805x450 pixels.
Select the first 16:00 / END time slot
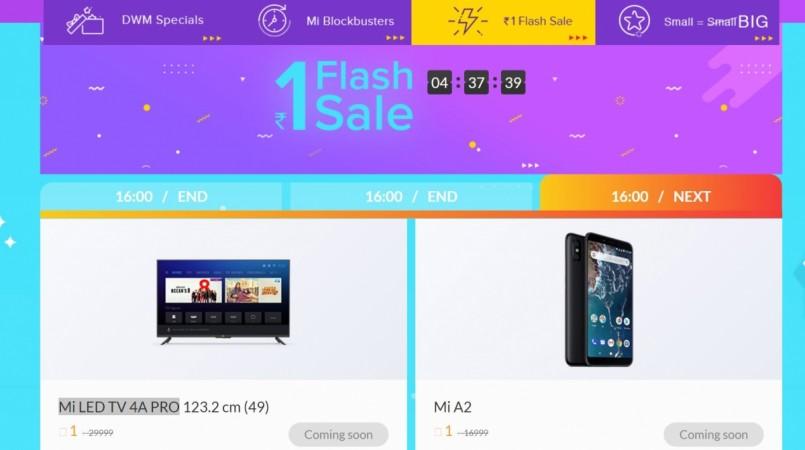point(161,197)
